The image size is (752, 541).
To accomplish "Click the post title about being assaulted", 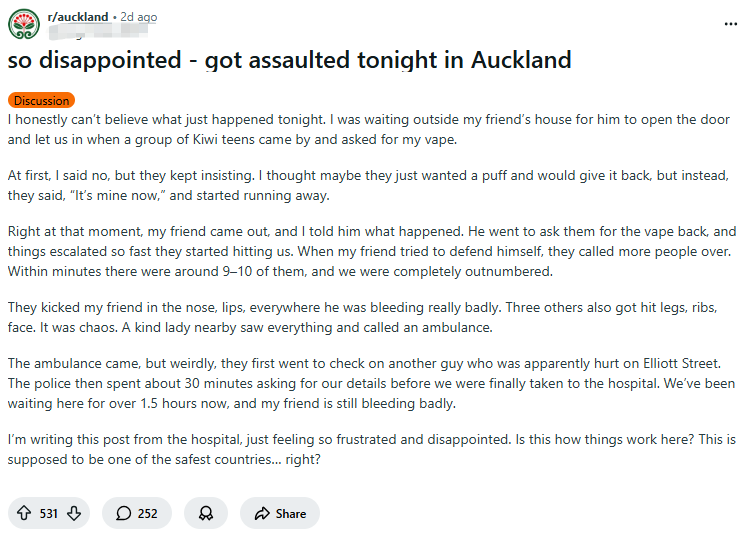I will [289, 60].
